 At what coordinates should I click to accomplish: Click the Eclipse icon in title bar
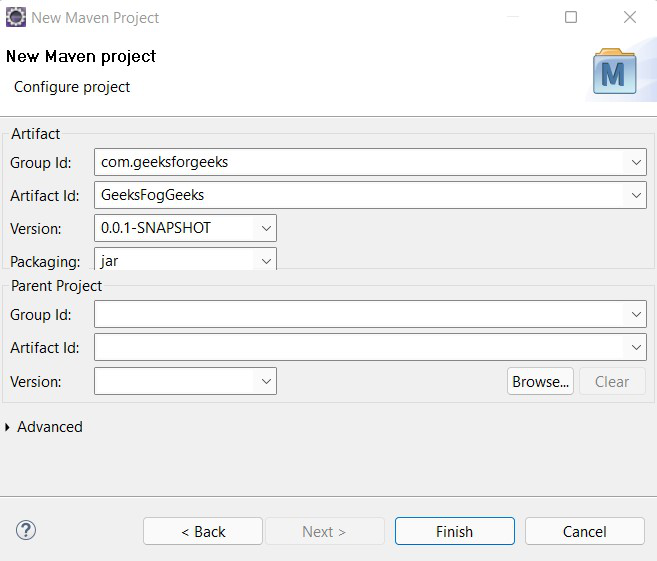(x=16, y=17)
